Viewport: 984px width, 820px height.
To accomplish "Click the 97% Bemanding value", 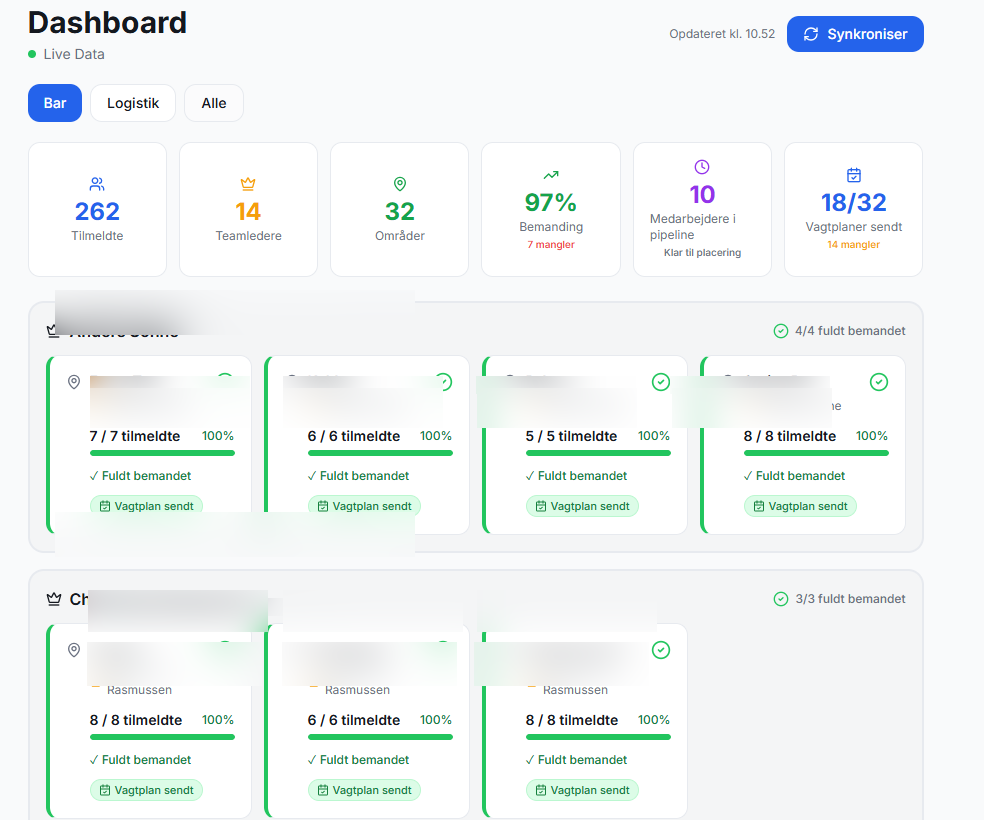I will [x=550, y=203].
